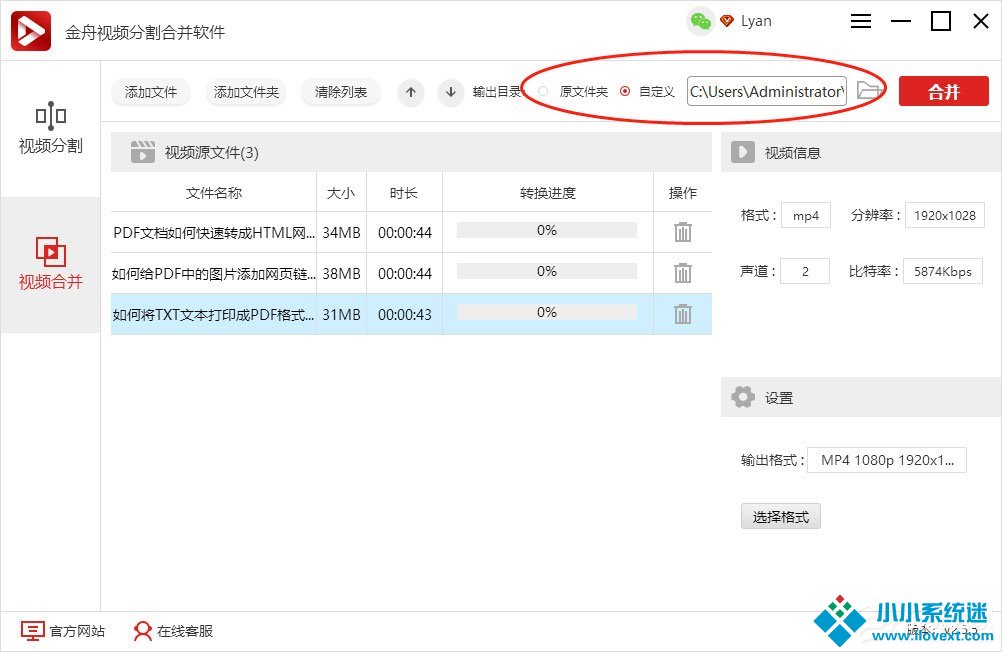Open the 输出格式 MP4 1080p dropdown

click(x=886, y=460)
